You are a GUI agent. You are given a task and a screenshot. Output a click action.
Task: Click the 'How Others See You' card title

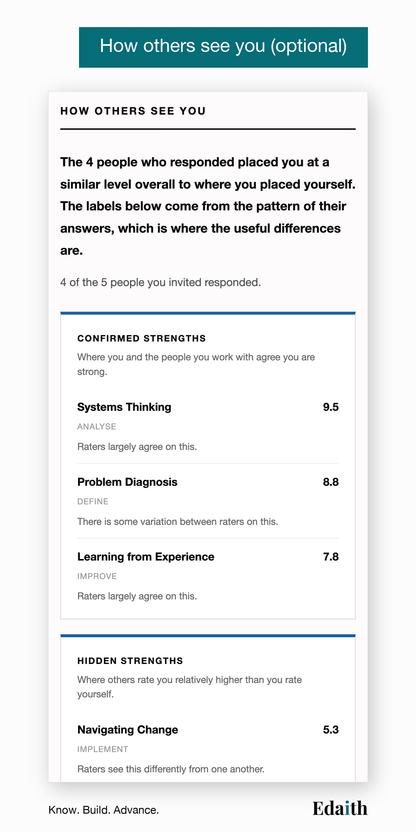(x=133, y=111)
